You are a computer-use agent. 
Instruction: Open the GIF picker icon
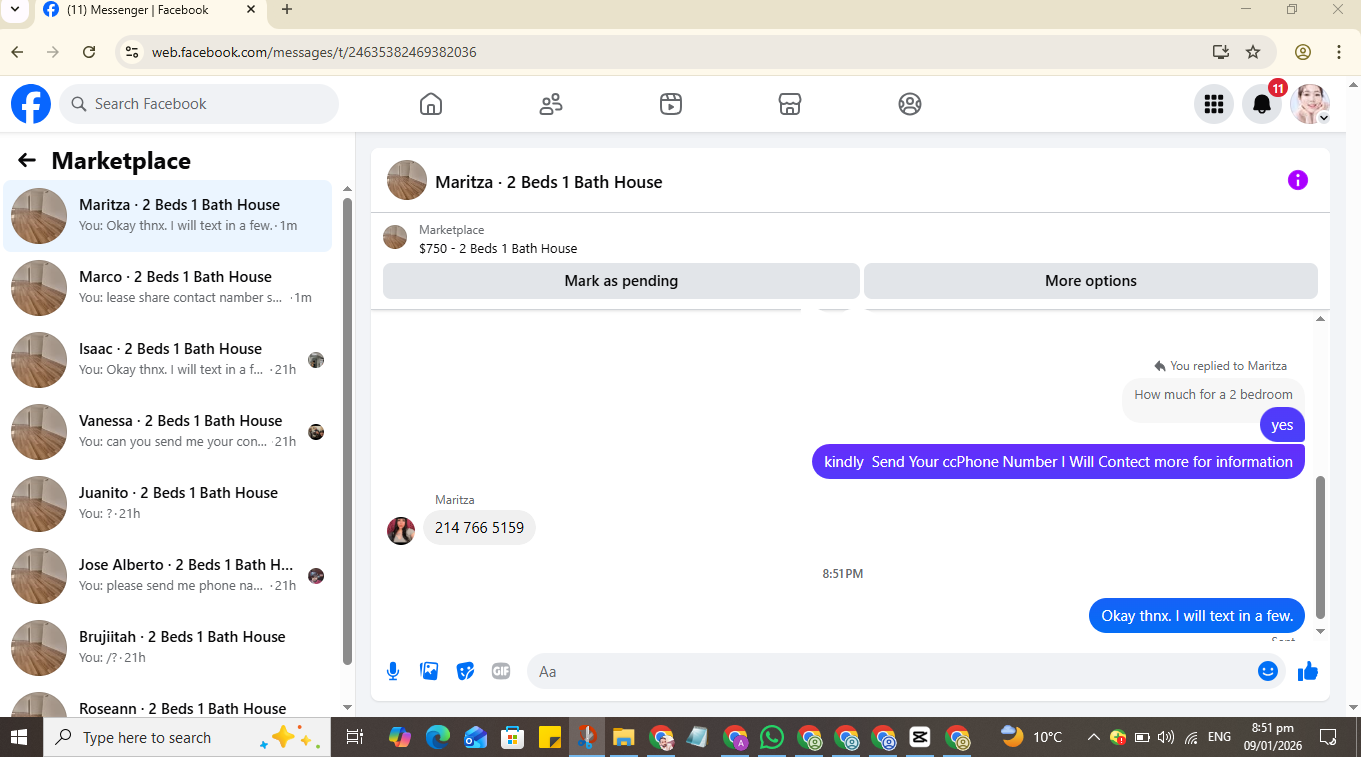[x=501, y=671]
